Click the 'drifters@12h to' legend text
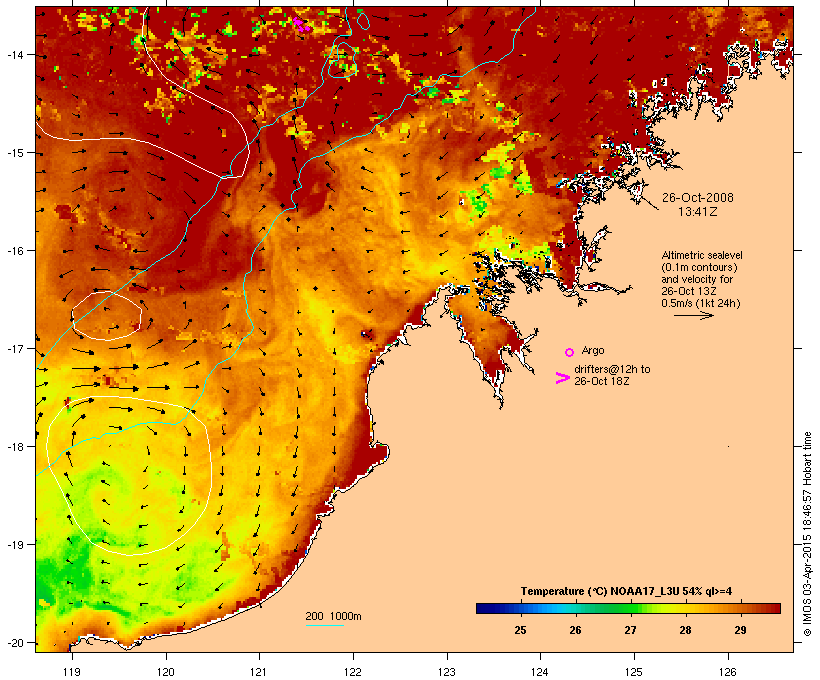Image resolution: width=820 pixels, height=680 pixels. click(612, 369)
